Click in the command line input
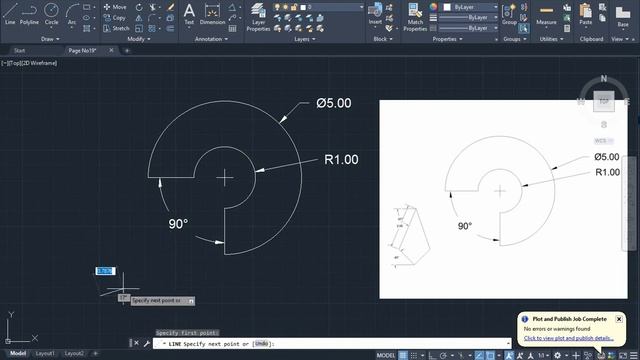 pyautogui.click(x=331, y=344)
